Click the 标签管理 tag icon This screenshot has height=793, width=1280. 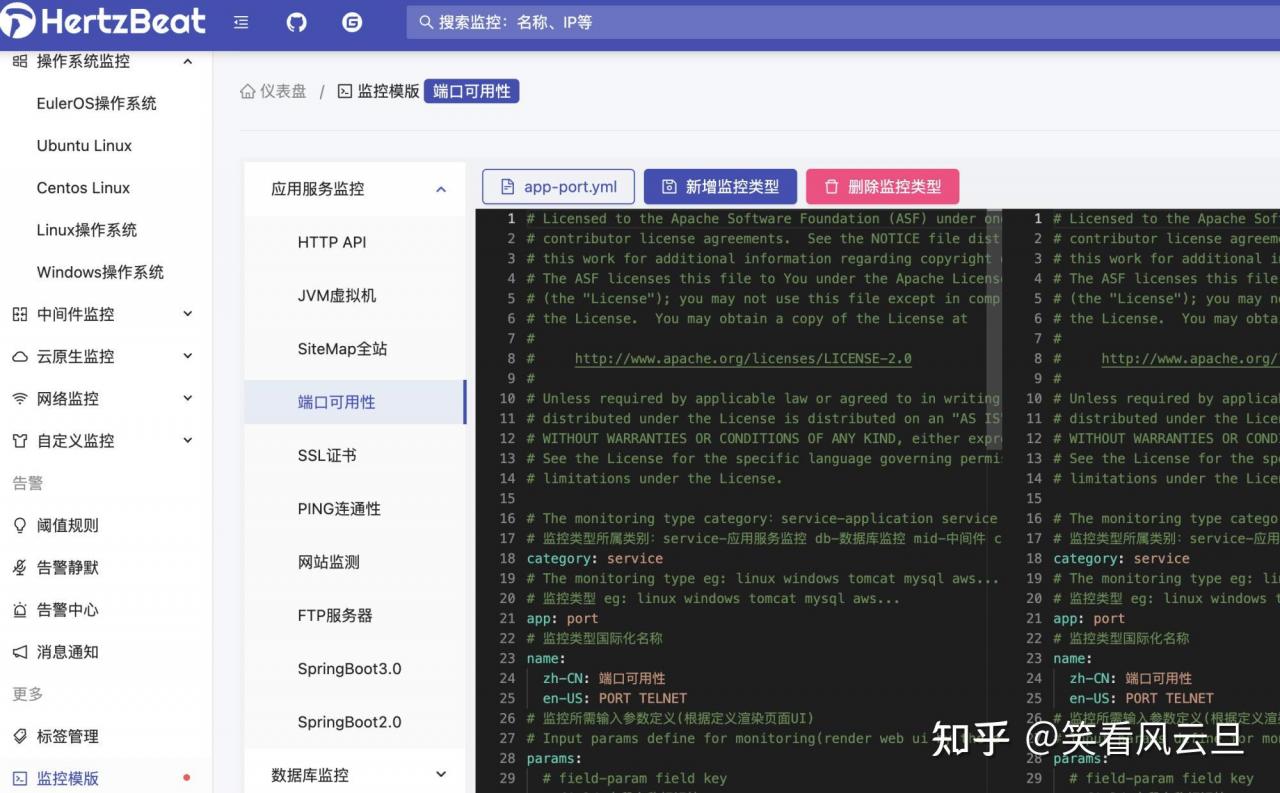click(x=19, y=736)
